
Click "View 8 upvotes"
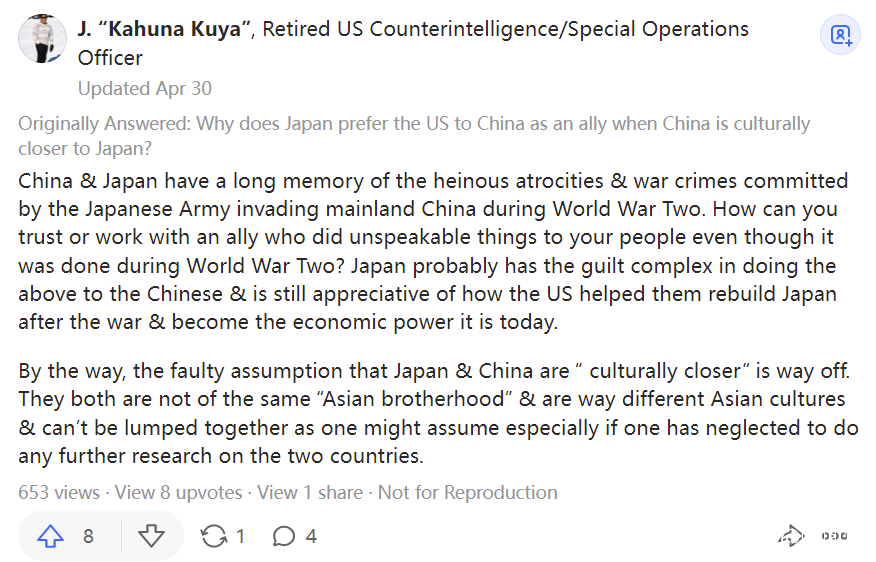[179, 492]
